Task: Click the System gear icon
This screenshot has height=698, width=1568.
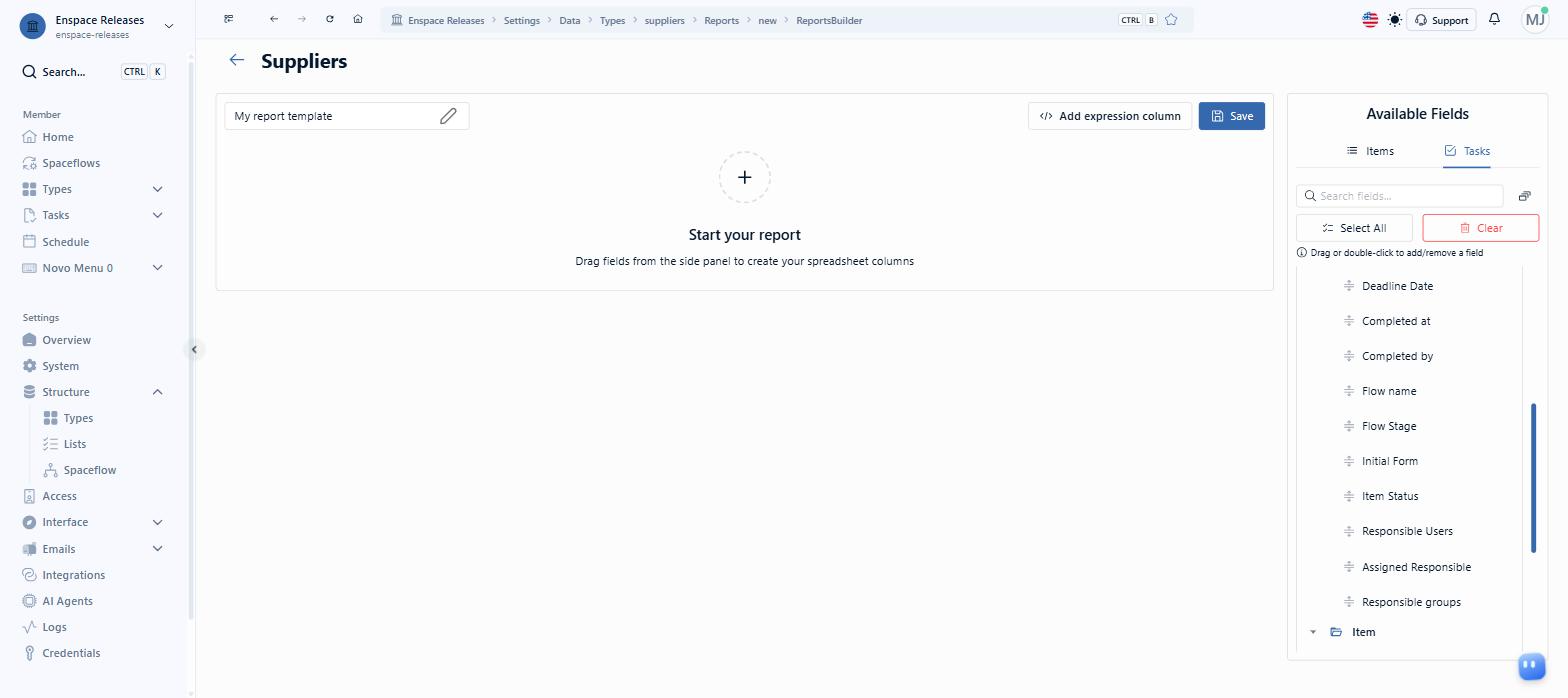Action: point(29,366)
